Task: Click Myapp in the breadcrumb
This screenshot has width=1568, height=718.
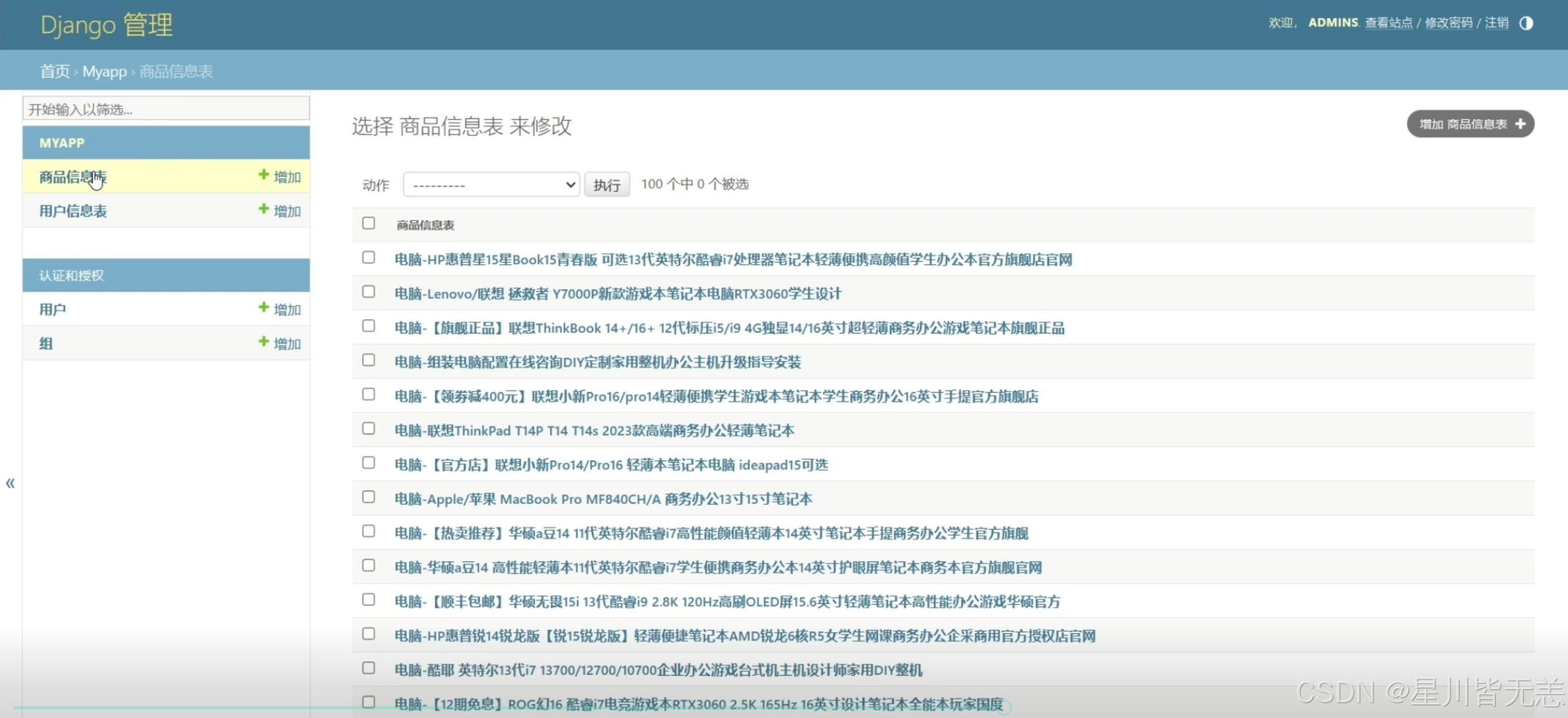Action: 105,71
